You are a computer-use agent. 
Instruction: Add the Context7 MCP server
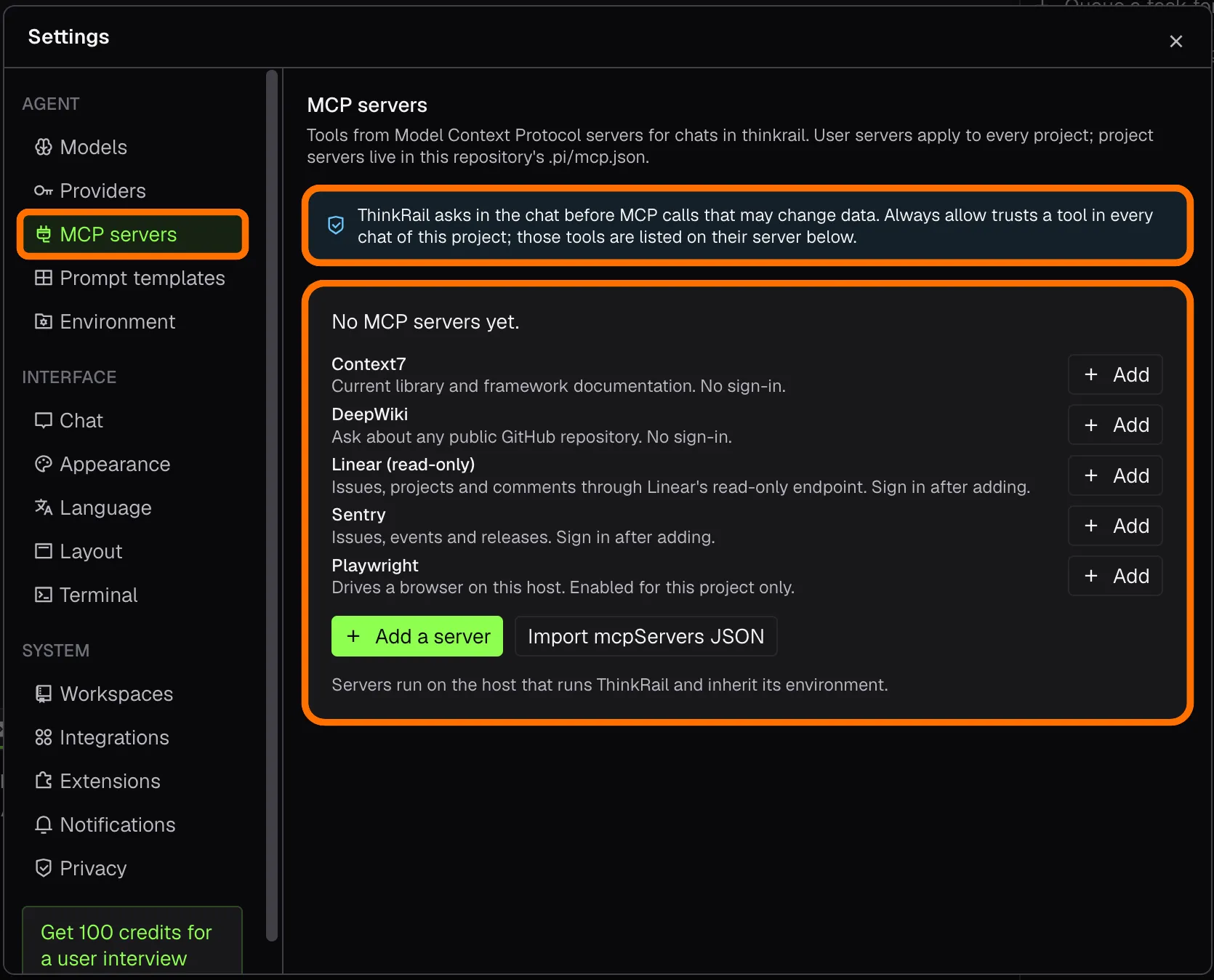[1115, 374]
